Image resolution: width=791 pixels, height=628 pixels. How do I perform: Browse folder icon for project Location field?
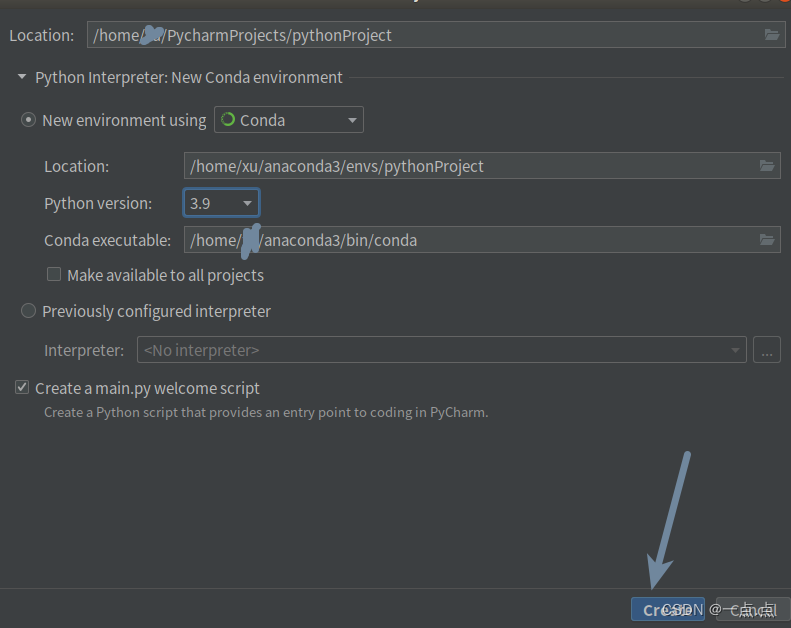tap(772, 35)
